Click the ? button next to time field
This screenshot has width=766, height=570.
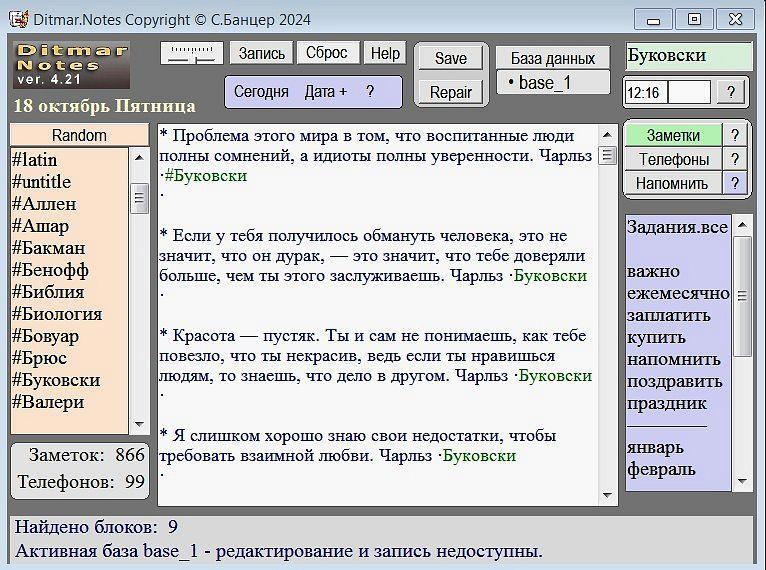tap(731, 93)
